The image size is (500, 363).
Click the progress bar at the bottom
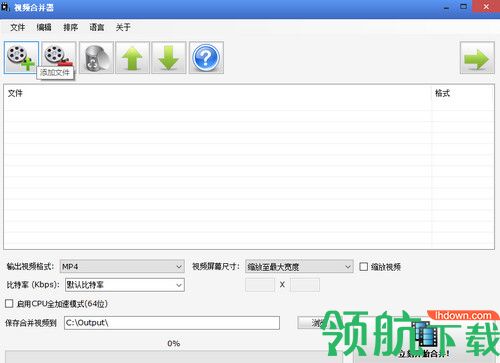[173, 356]
